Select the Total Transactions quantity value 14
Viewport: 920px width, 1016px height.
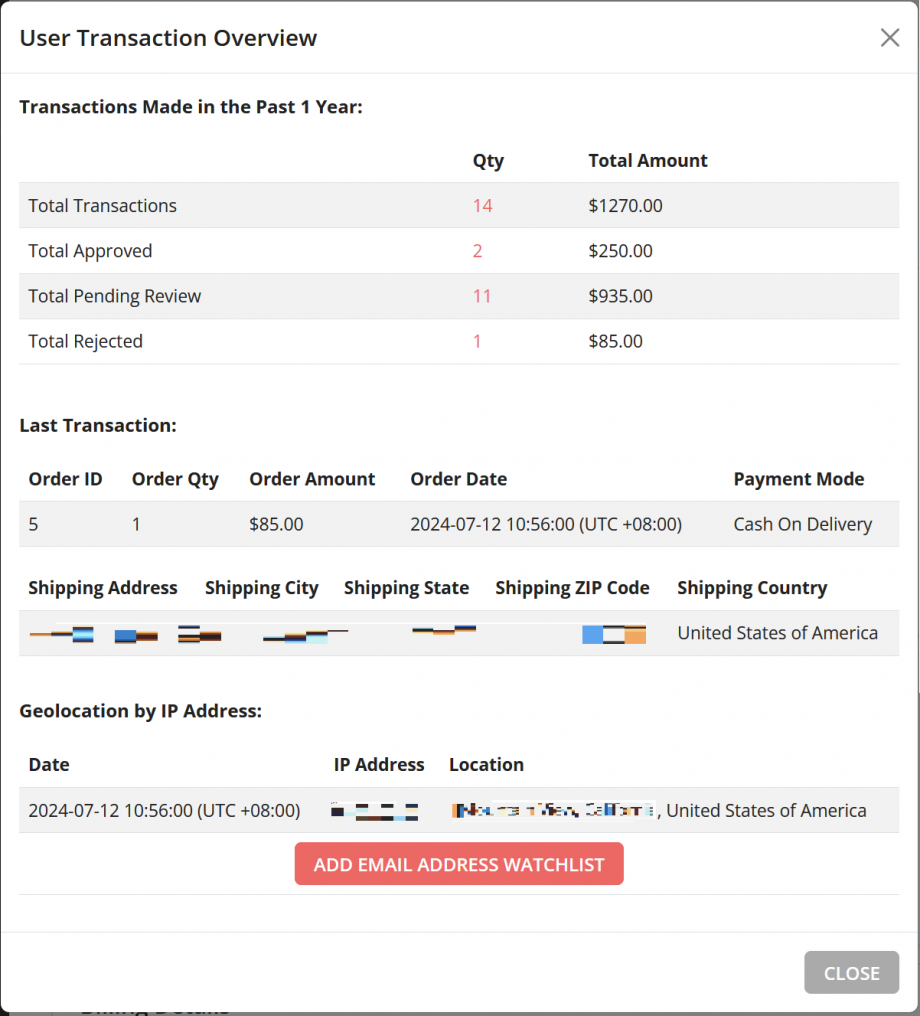point(482,206)
